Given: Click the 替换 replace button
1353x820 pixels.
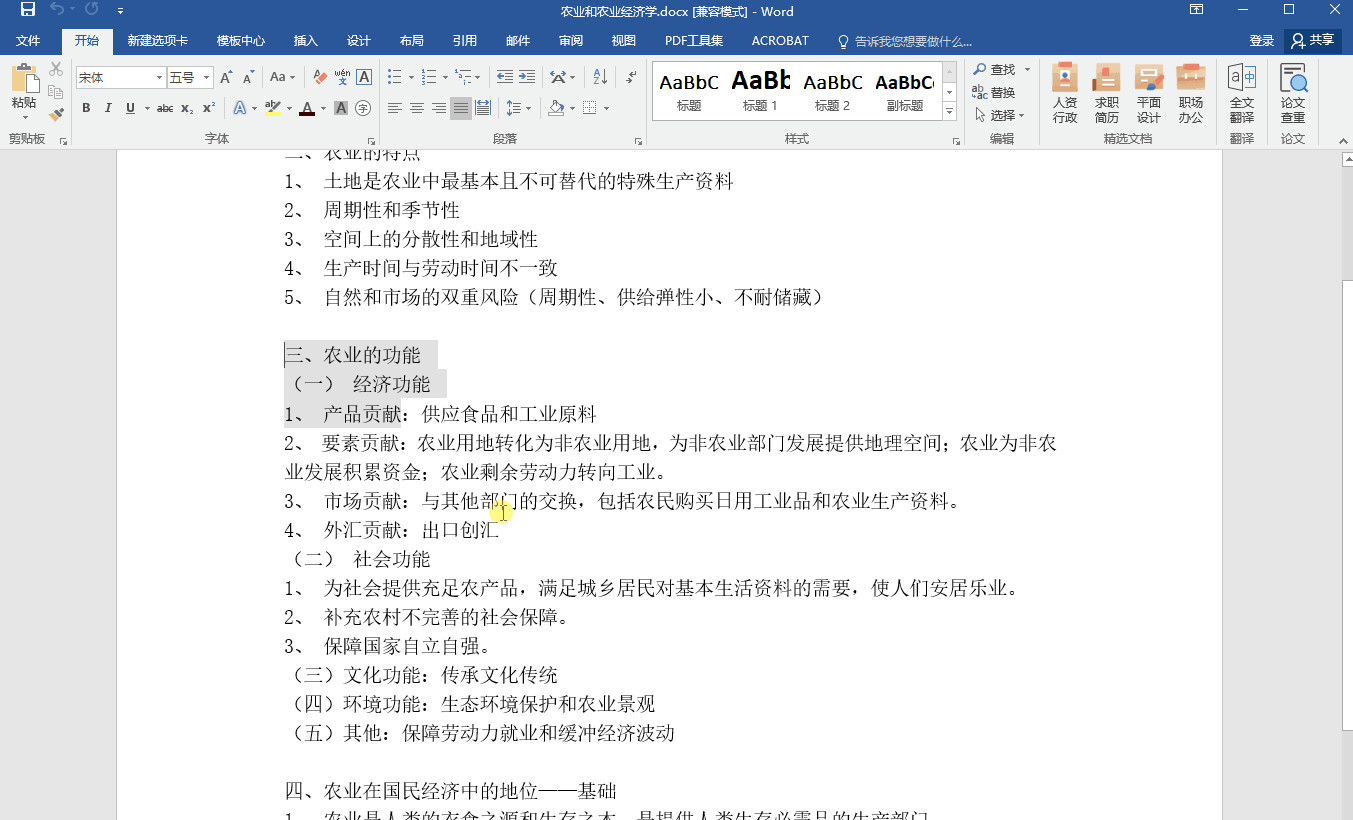Looking at the screenshot, I should [995, 92].
